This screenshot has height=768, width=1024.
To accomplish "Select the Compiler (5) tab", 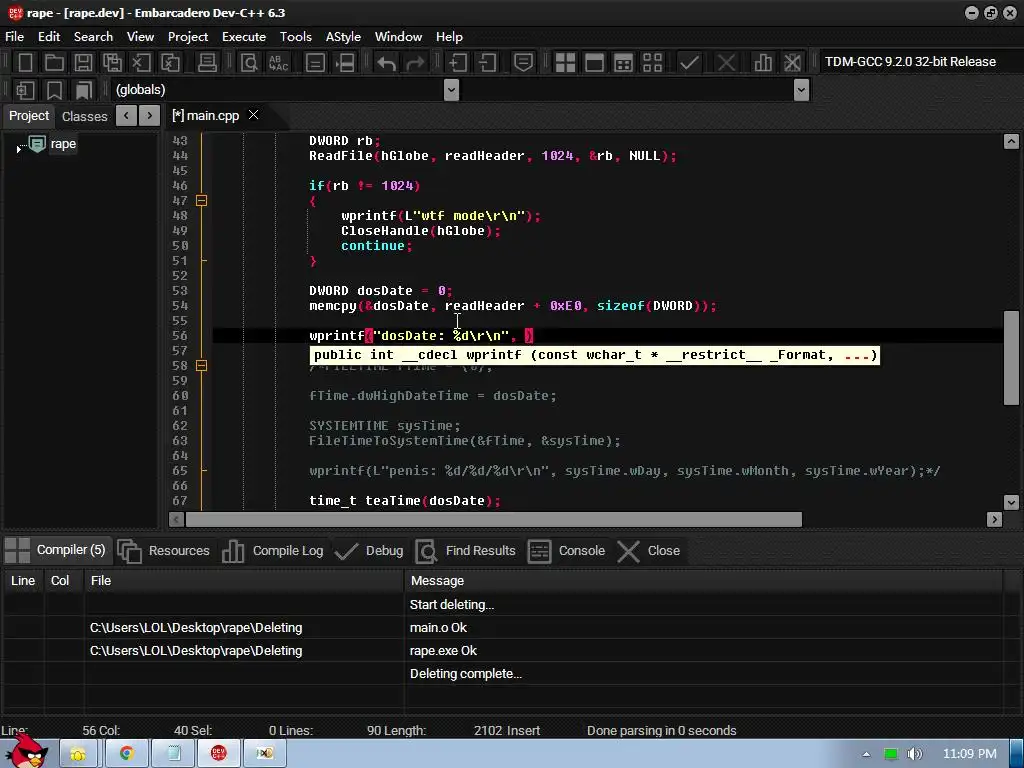I will [x=56, y=550].
